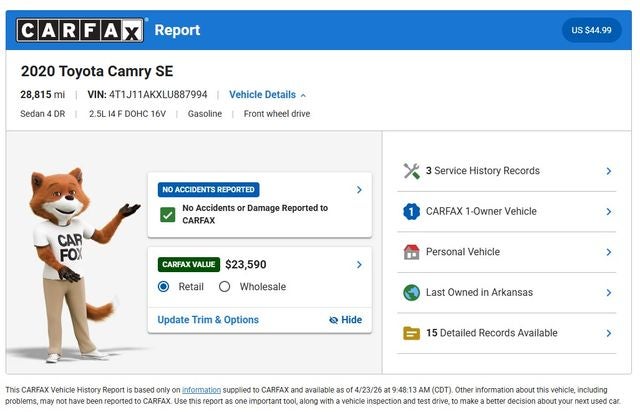
Task: Expand the CARFAX Value chevron
Action: pyautogui.click(x=359, y=265)
